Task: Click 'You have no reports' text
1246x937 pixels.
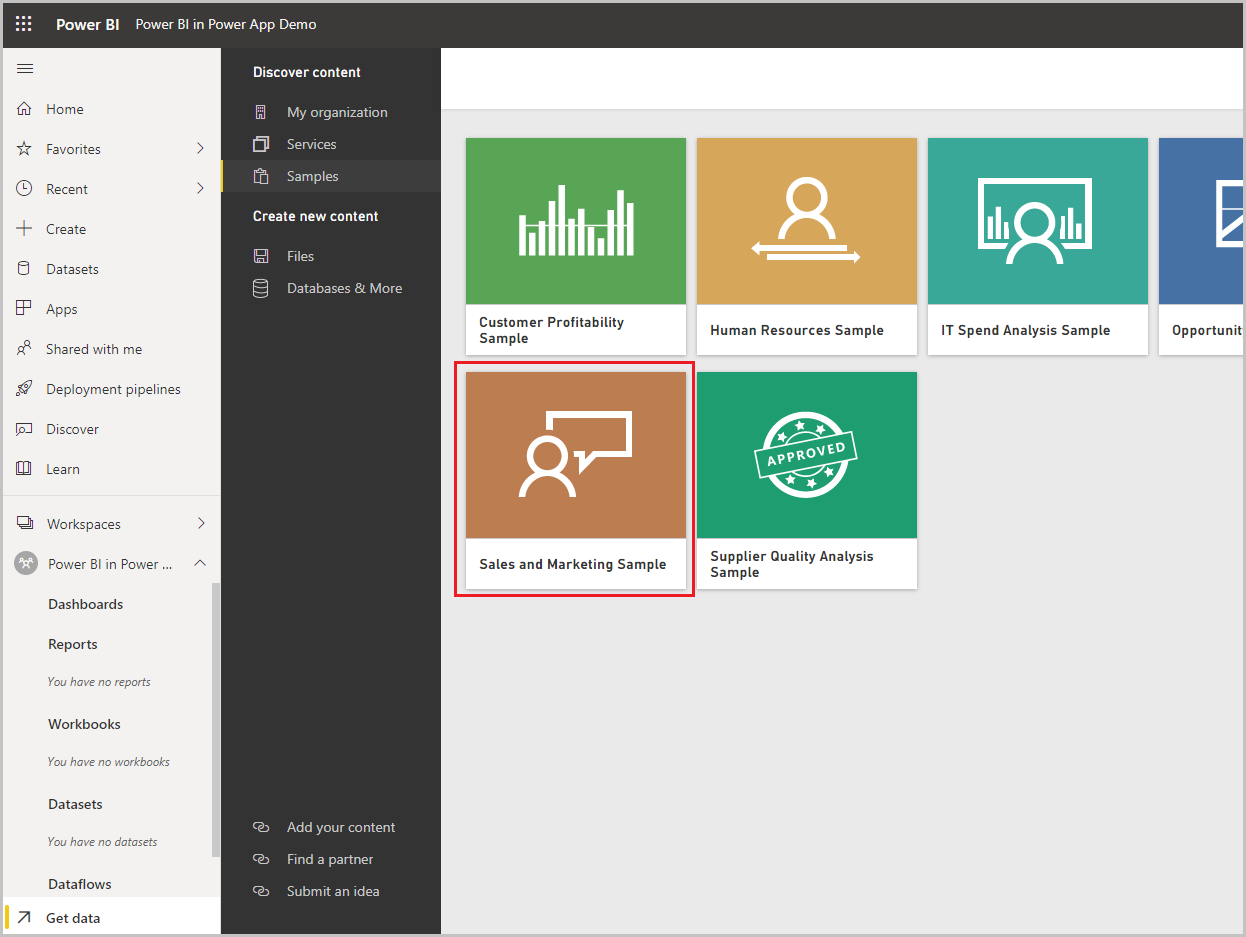Action: point(99,682)
